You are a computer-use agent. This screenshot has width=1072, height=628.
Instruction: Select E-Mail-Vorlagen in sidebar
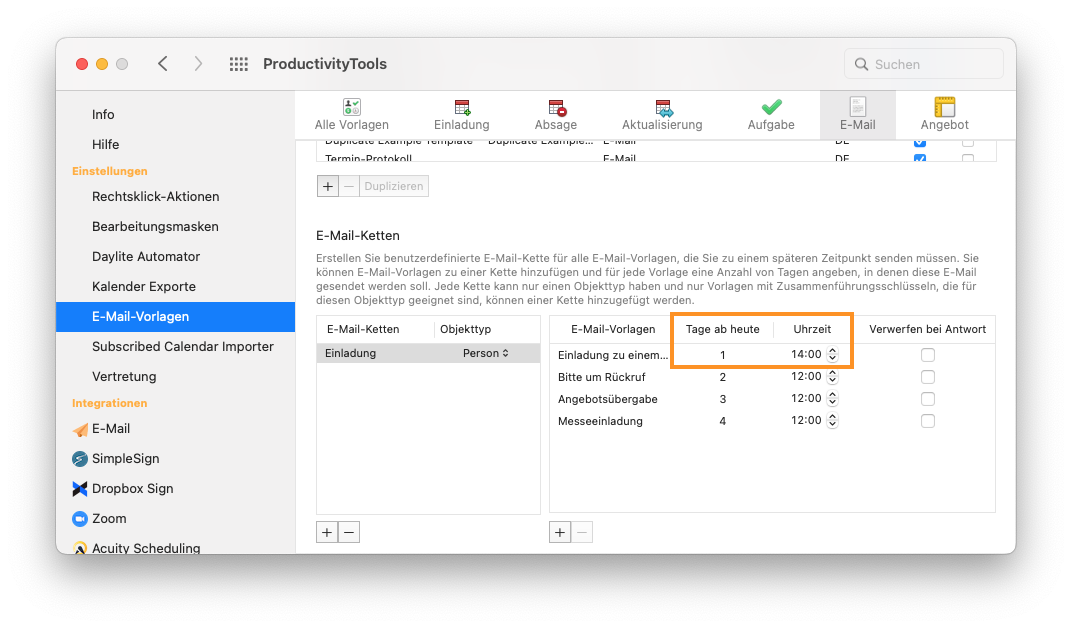(176, 317)
